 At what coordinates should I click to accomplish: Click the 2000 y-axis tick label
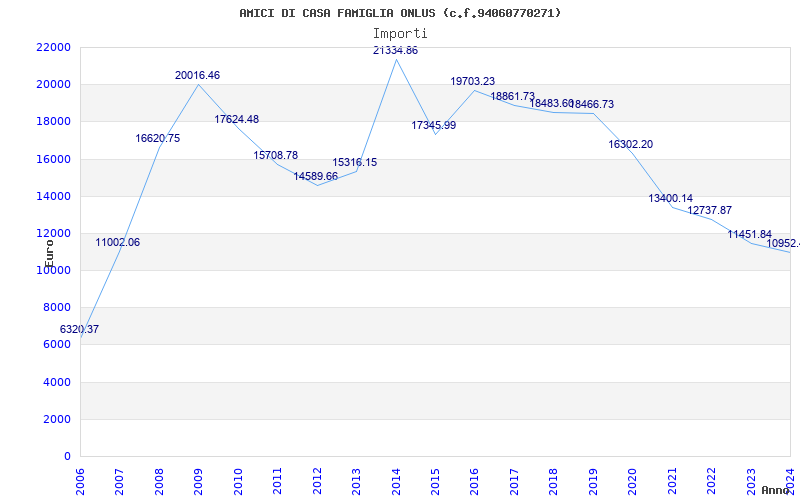(57, 419)
